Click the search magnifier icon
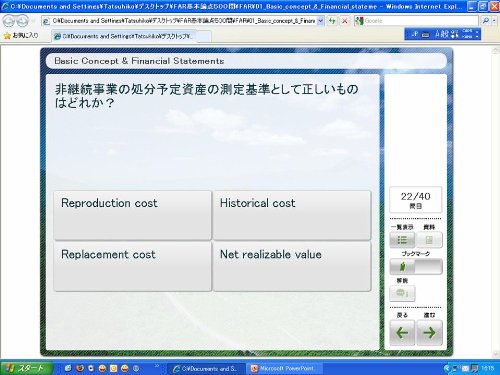Image resolution: width=500 pixels, height=375 pixels. (x=485, y=21)
